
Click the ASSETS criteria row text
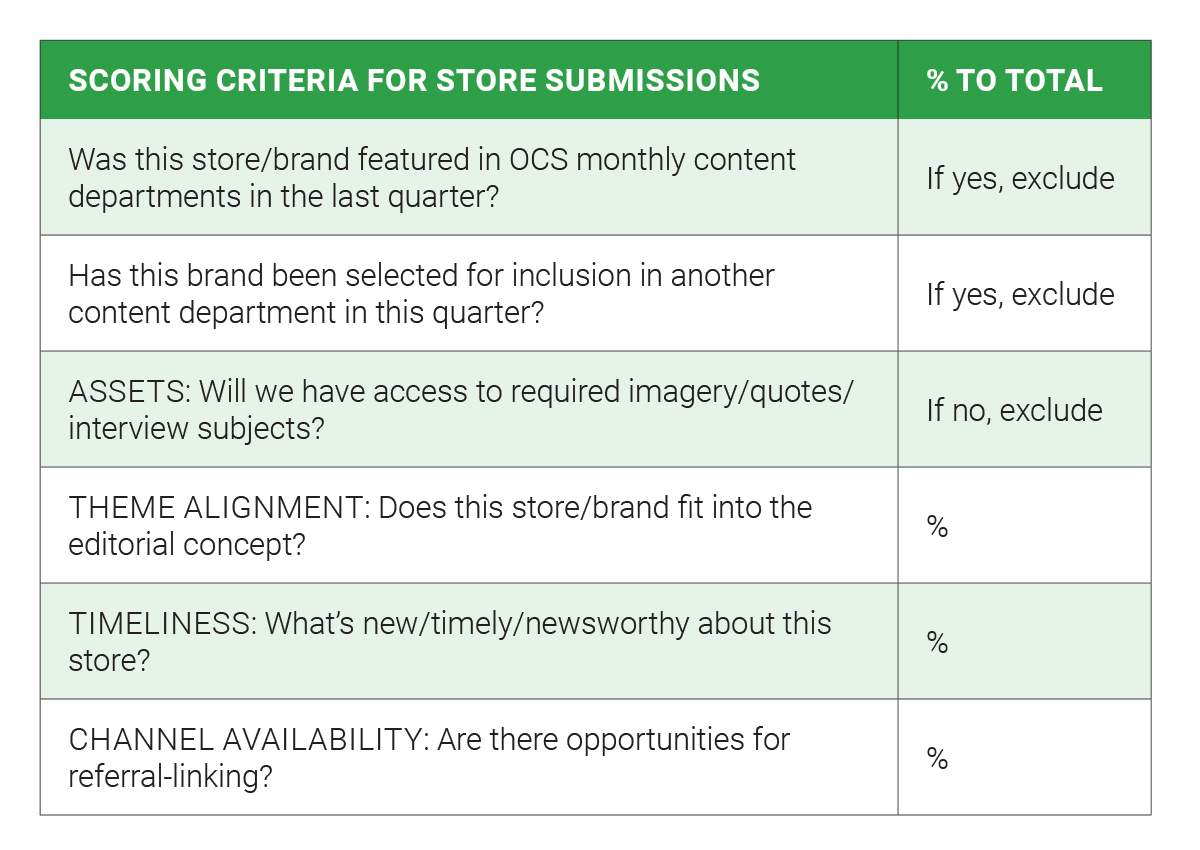461,409
